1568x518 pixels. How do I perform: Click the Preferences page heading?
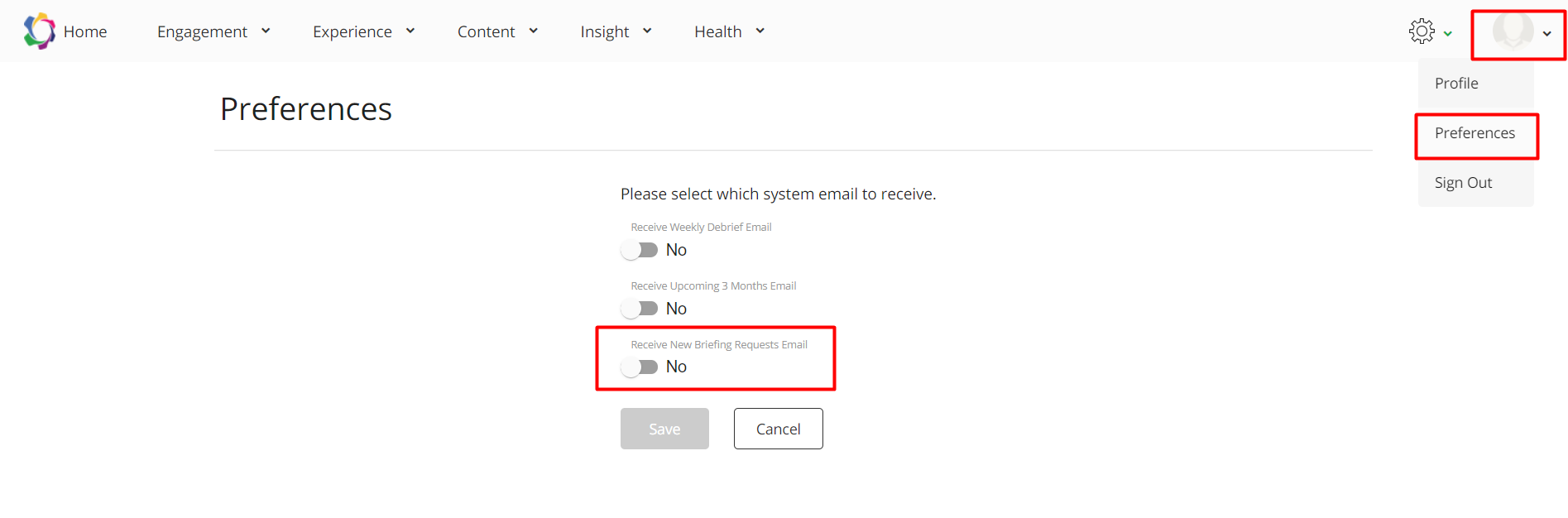click(305, 109)
